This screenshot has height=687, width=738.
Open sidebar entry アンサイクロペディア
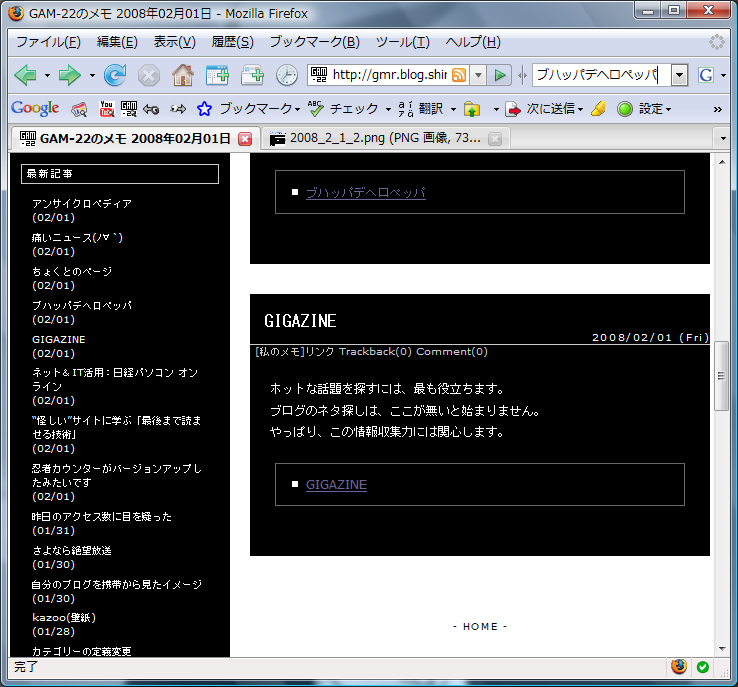point(82,204)
